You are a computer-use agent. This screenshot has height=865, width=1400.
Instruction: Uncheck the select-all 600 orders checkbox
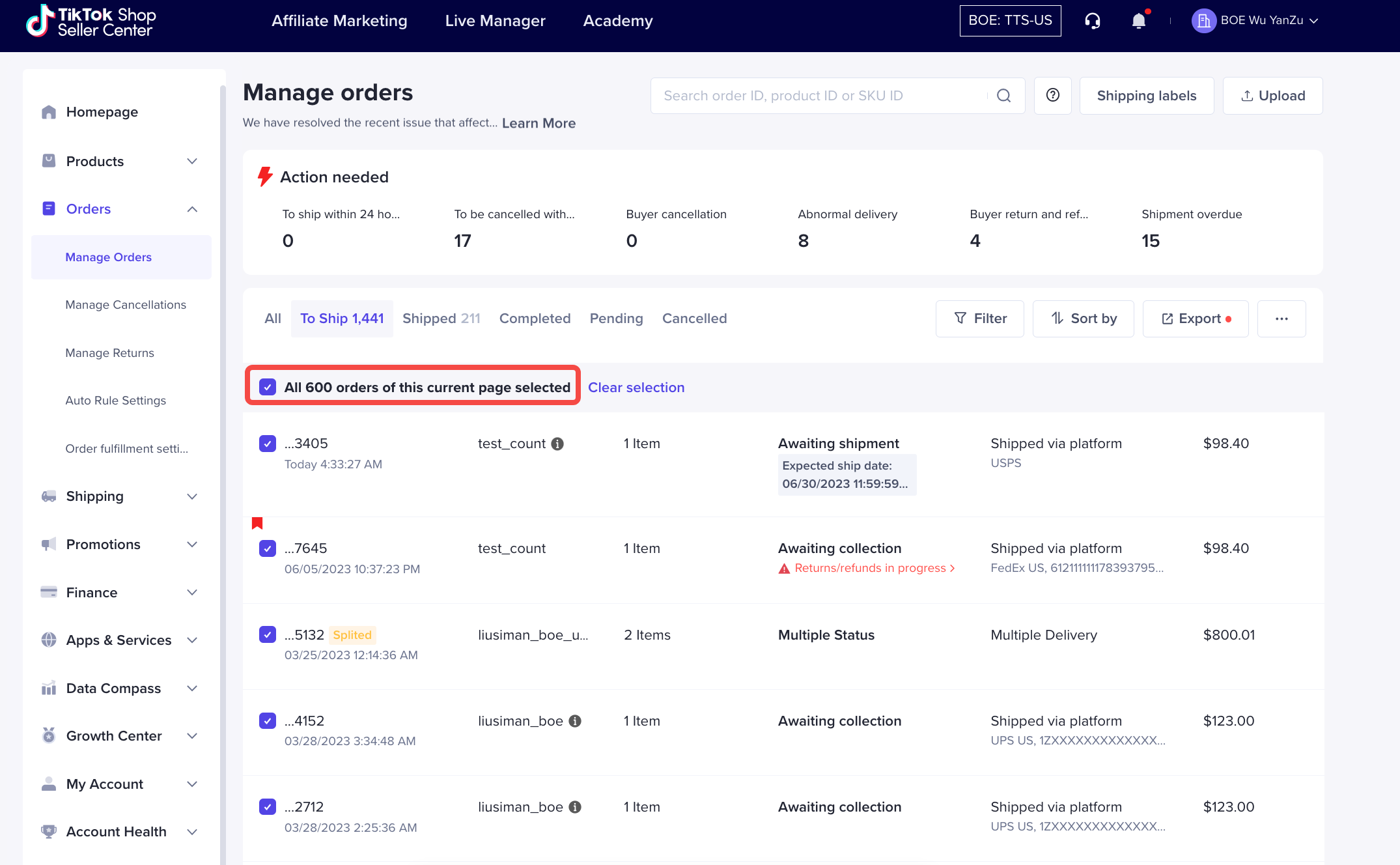pos(268,387)
